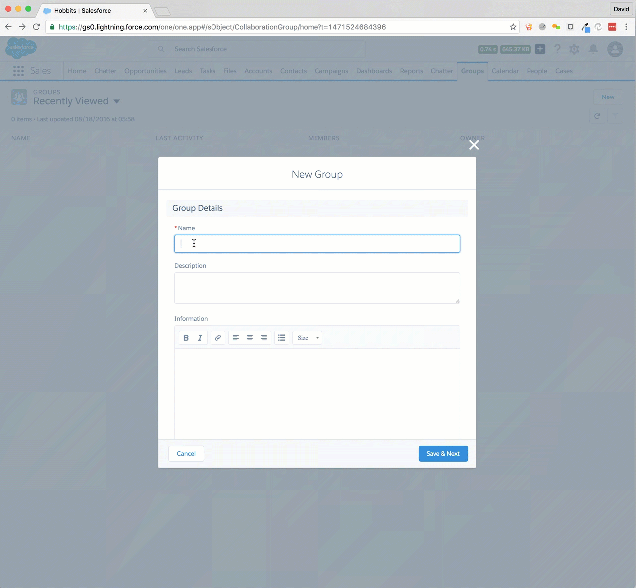Insert a link in the Information editor

[x=218, y=338]
